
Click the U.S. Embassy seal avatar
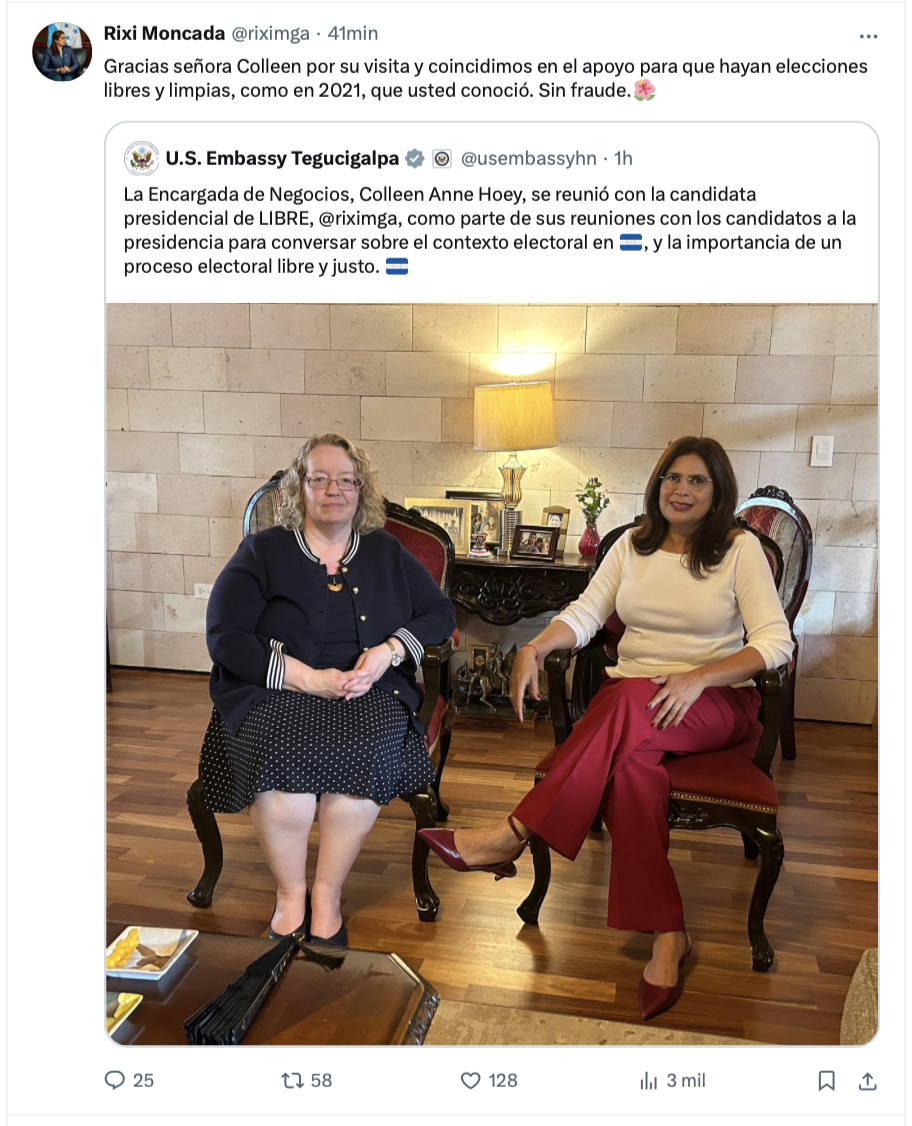[141, 159]
